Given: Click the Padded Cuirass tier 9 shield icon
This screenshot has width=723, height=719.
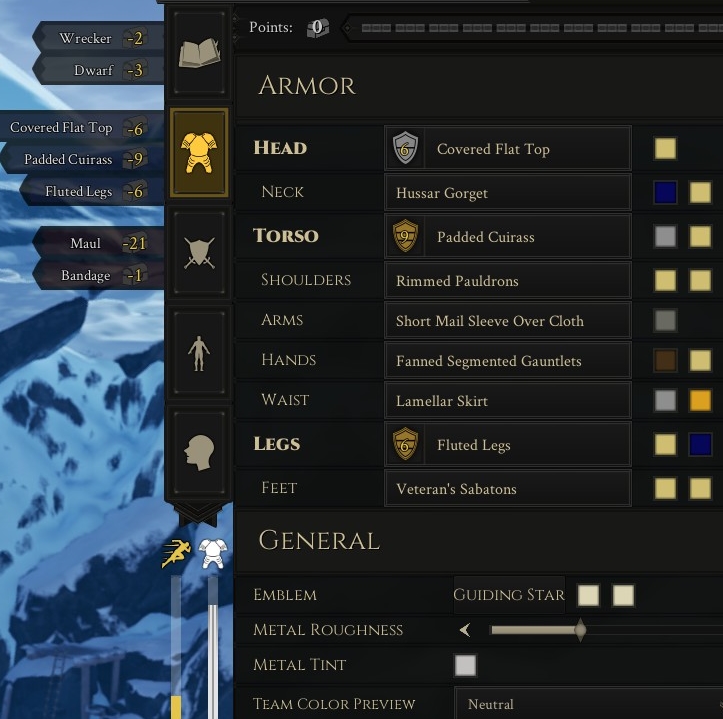Looking at the screenshot, I should click(405, 237).
